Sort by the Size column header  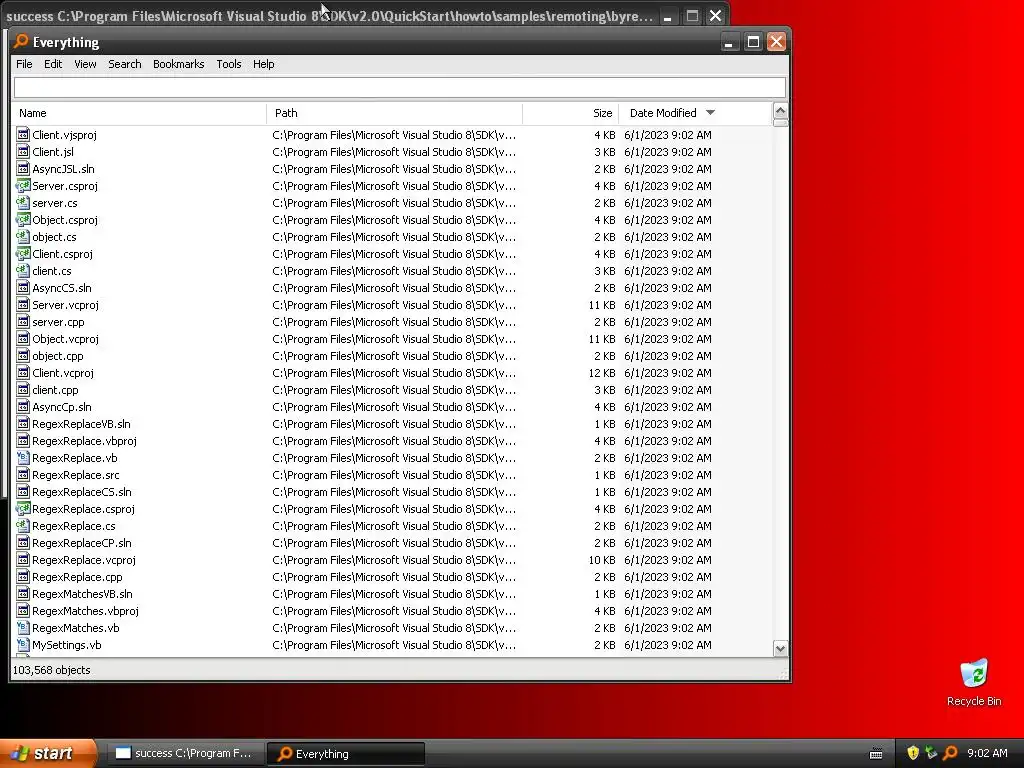[570, 113]
